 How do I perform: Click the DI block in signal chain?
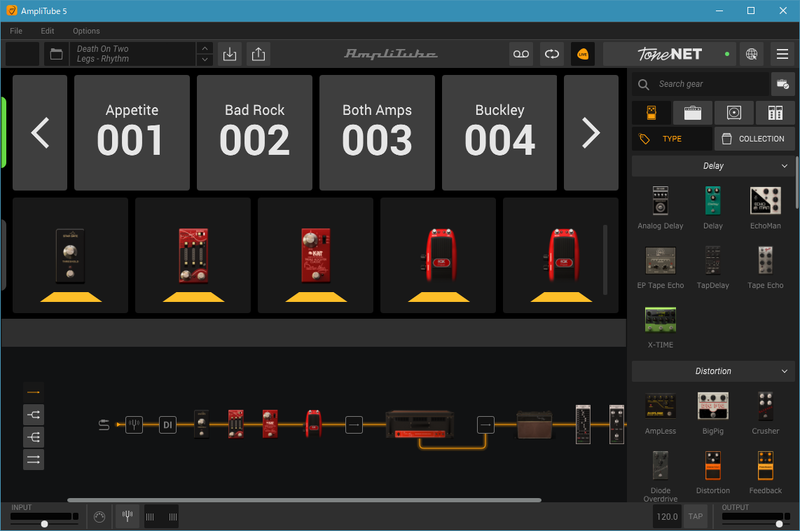click(168, 424)
